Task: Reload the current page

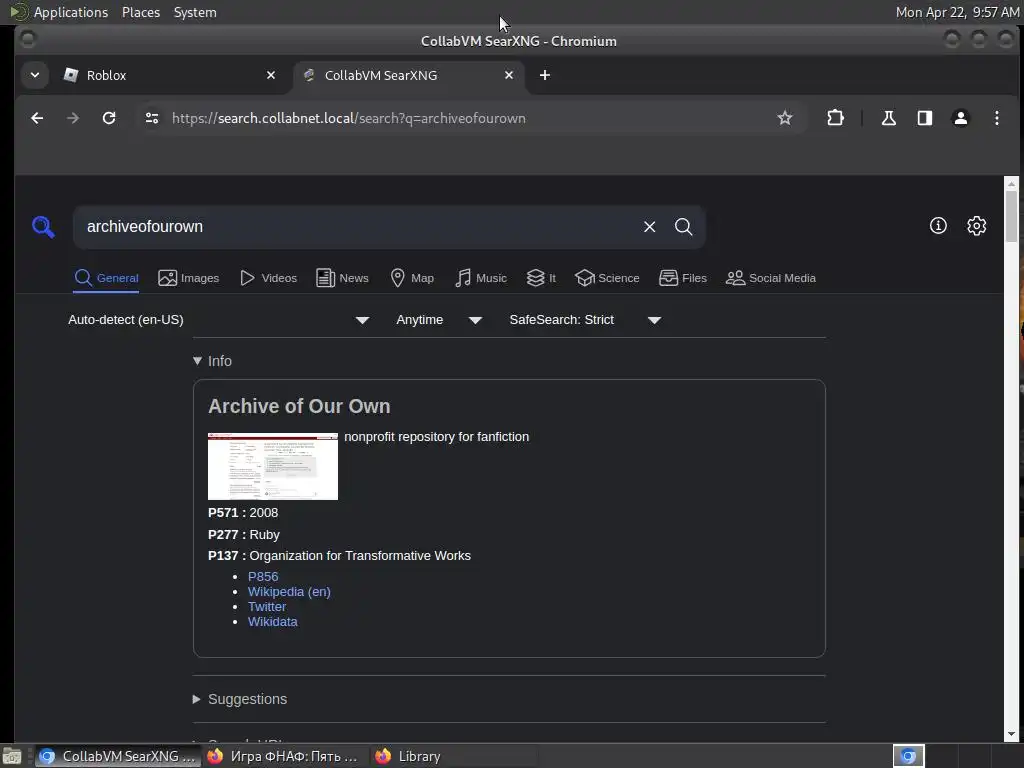Action: (x=108, y=118)
